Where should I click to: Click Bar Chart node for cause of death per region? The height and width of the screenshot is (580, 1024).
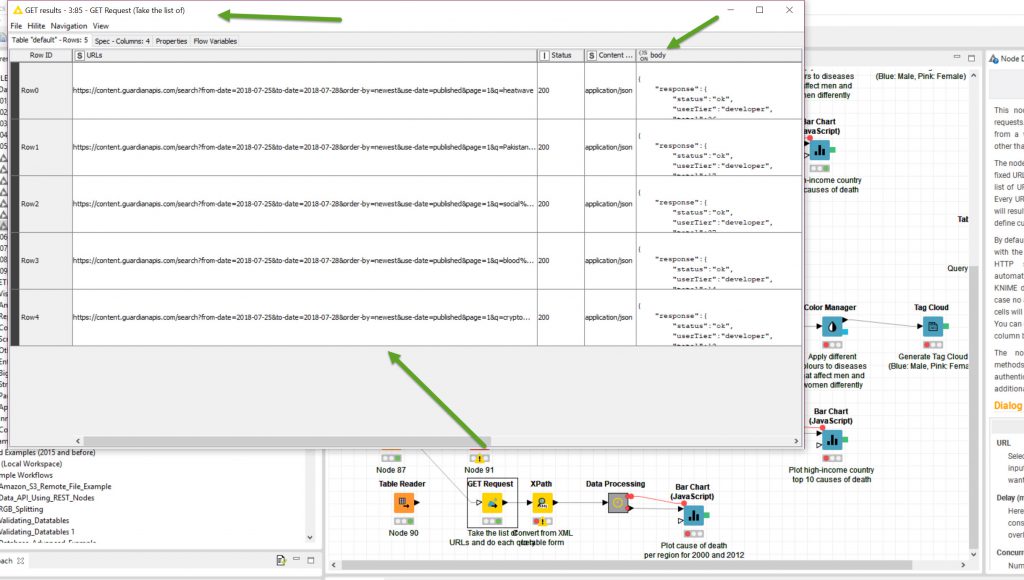[691, 515]
